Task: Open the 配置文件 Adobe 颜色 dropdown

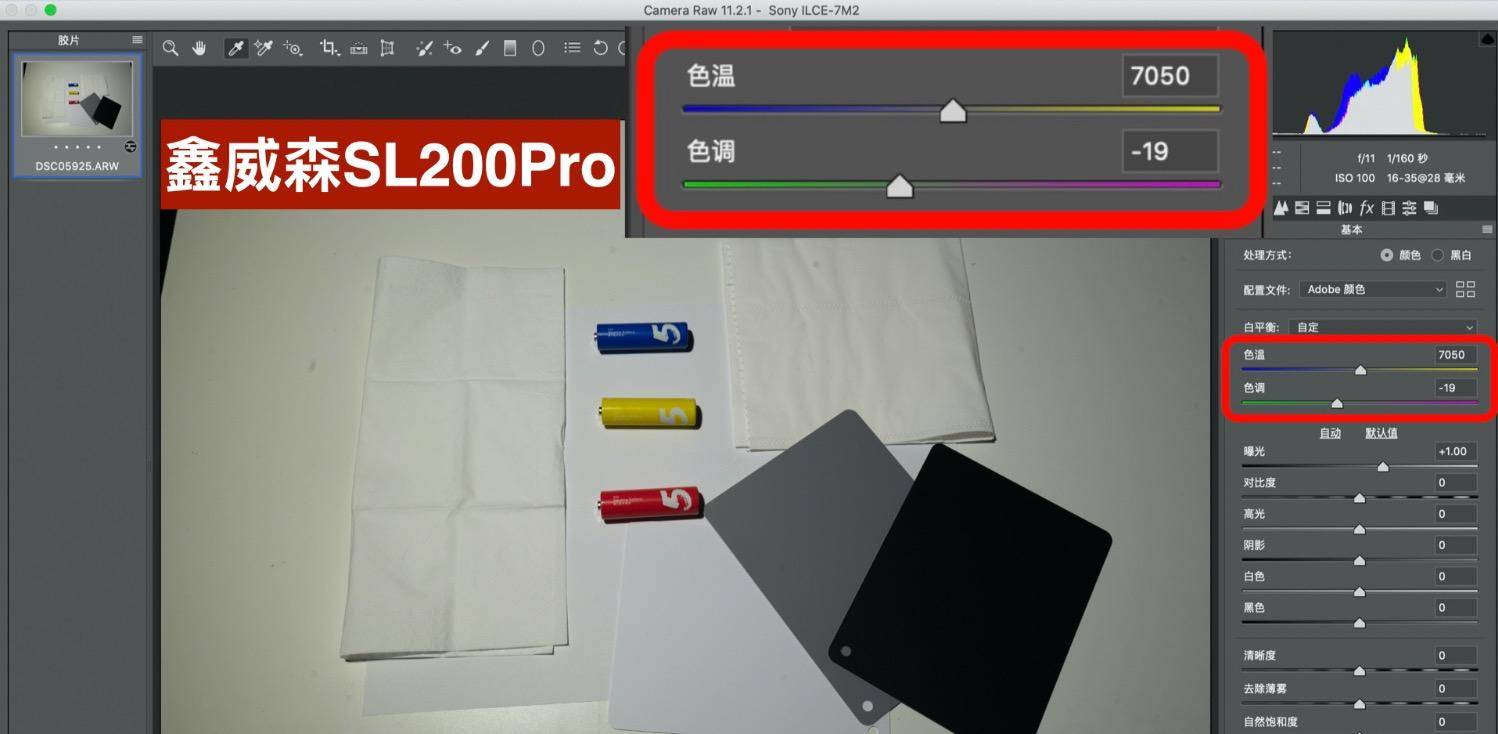Action: (1374, 289)
